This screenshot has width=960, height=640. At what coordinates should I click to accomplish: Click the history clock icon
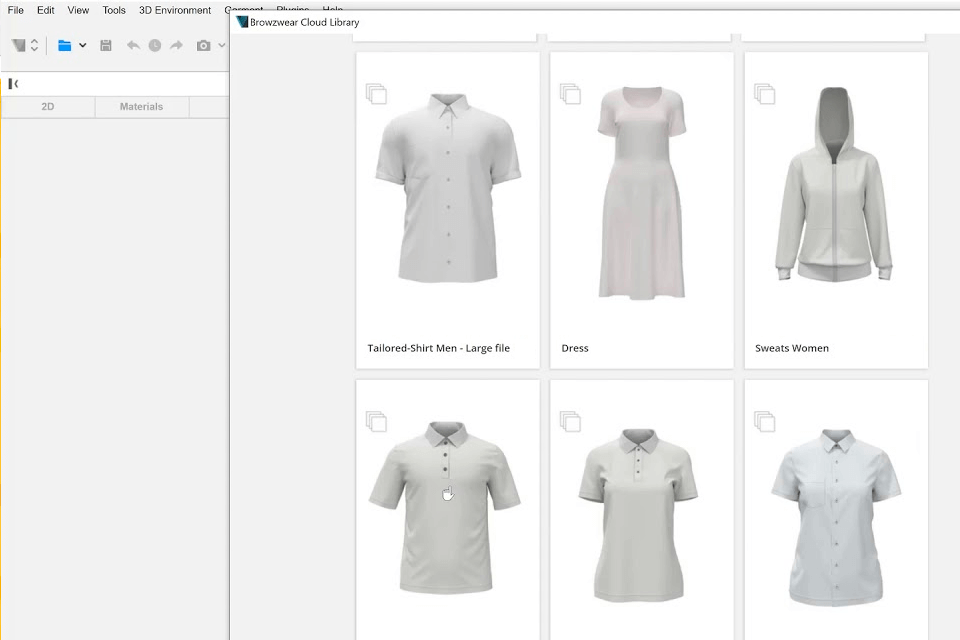pyautogui.click(x=155, y=45)
